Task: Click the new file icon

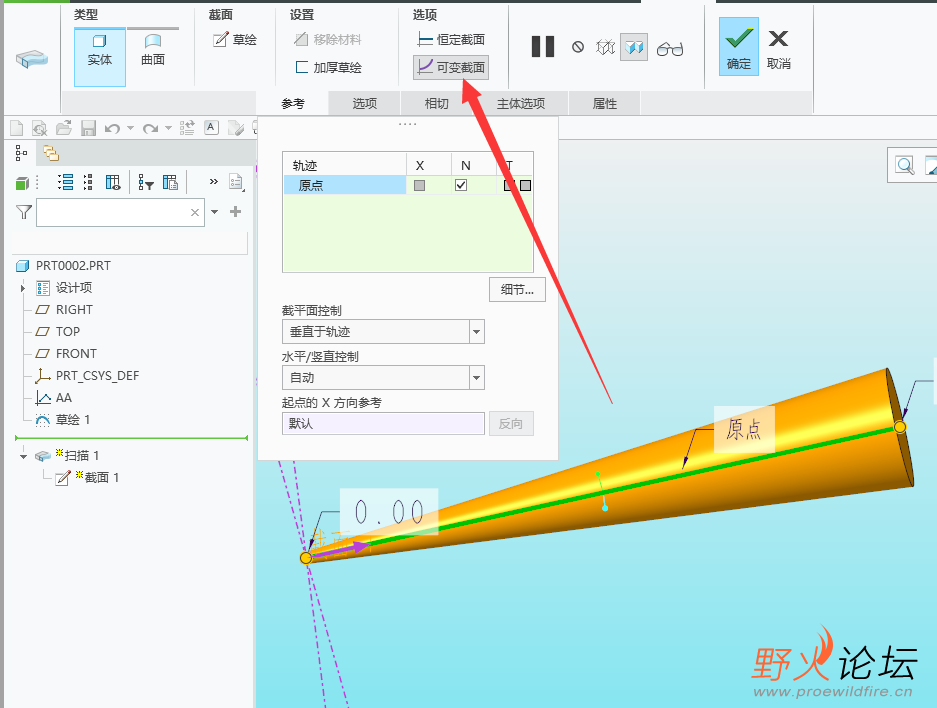Action: 17,128
